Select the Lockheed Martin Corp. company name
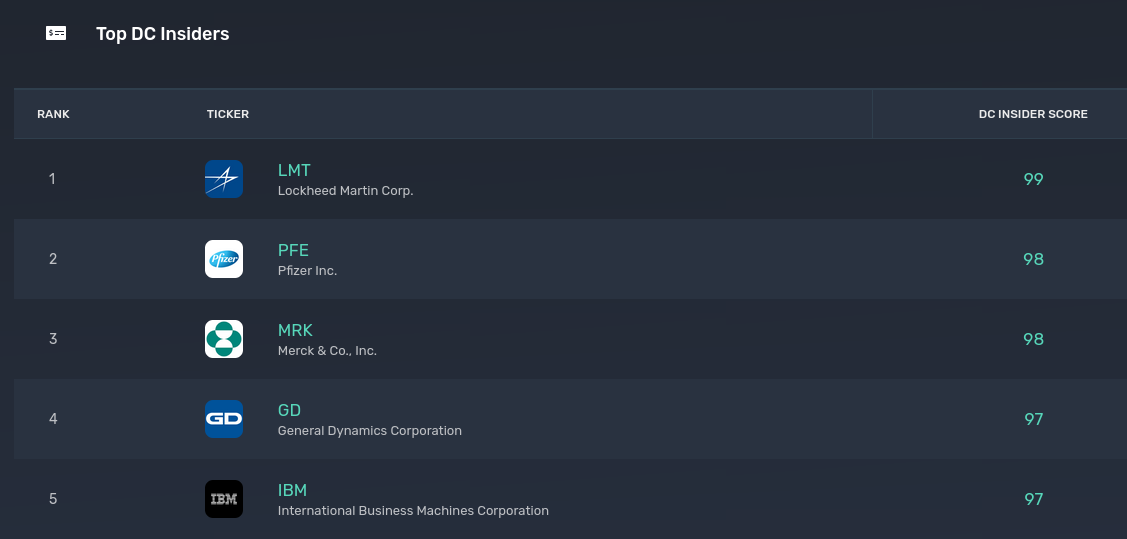This screenshot has width=1127, height=539. coord(346,191)
